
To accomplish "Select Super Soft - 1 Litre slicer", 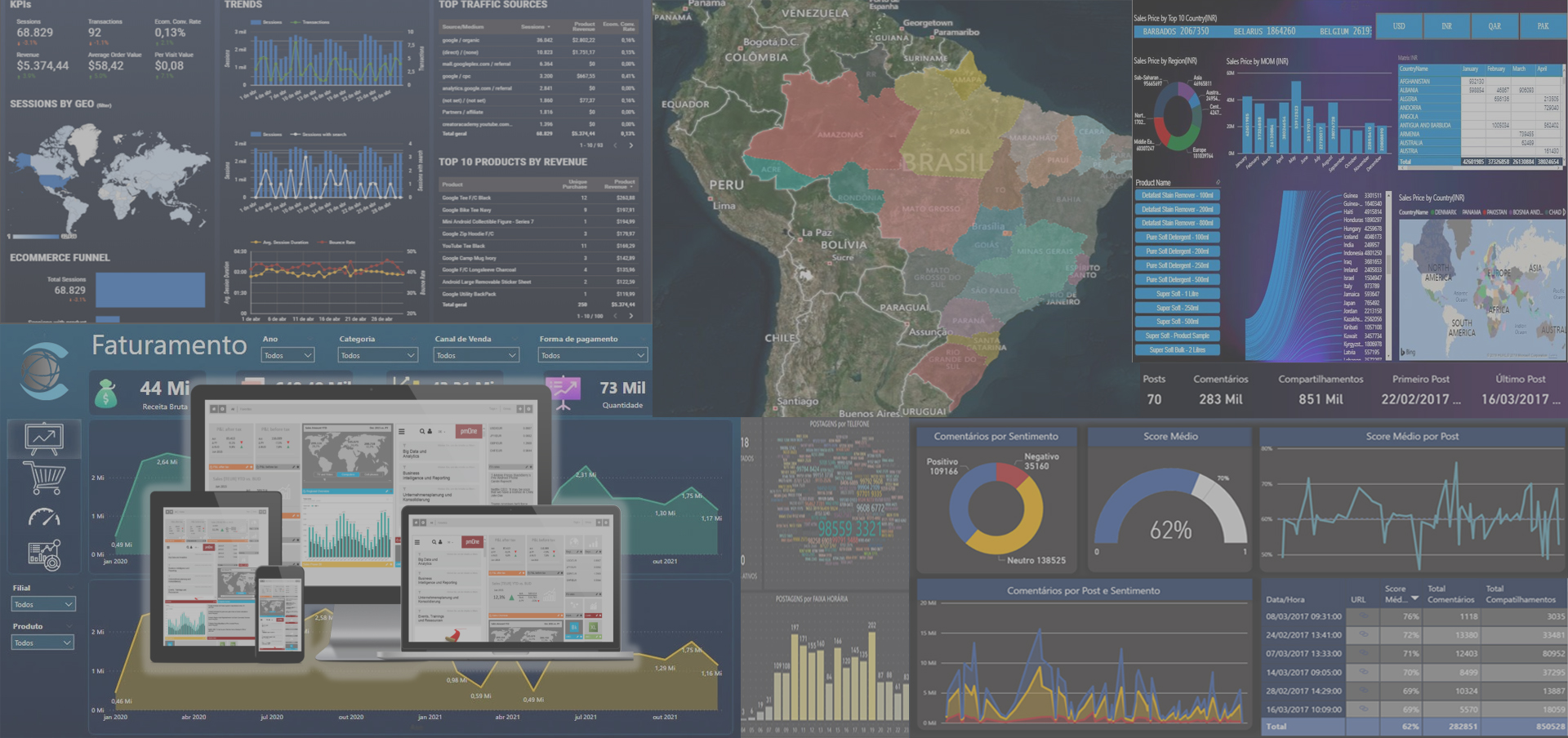I will [1177, 294].
